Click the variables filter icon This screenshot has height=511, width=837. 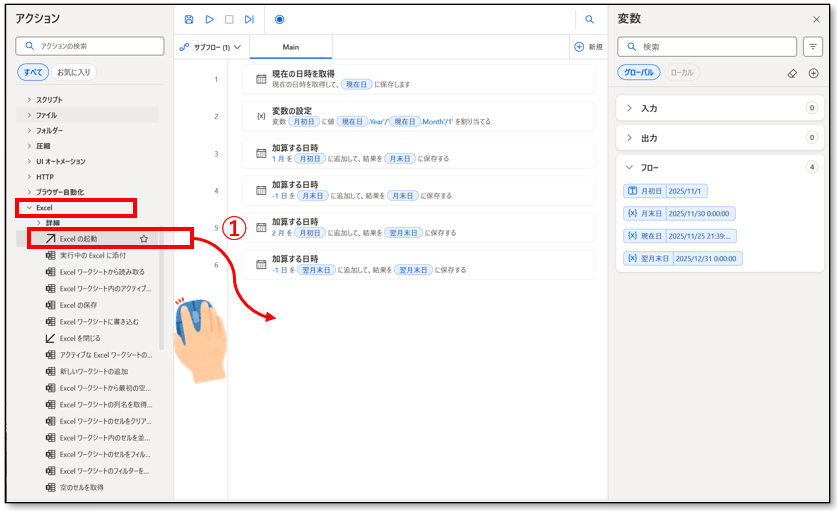813,47
